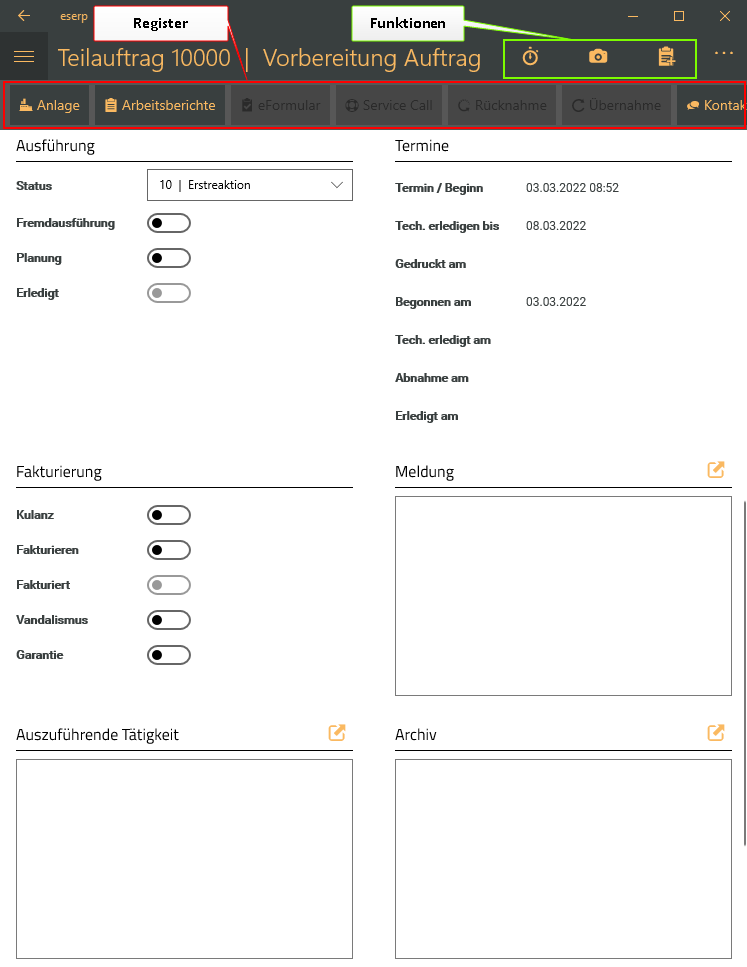Toggle the Fakturiert switch
Screen dimensions: 747x967
pyautogui.click(x=169, y=585)
